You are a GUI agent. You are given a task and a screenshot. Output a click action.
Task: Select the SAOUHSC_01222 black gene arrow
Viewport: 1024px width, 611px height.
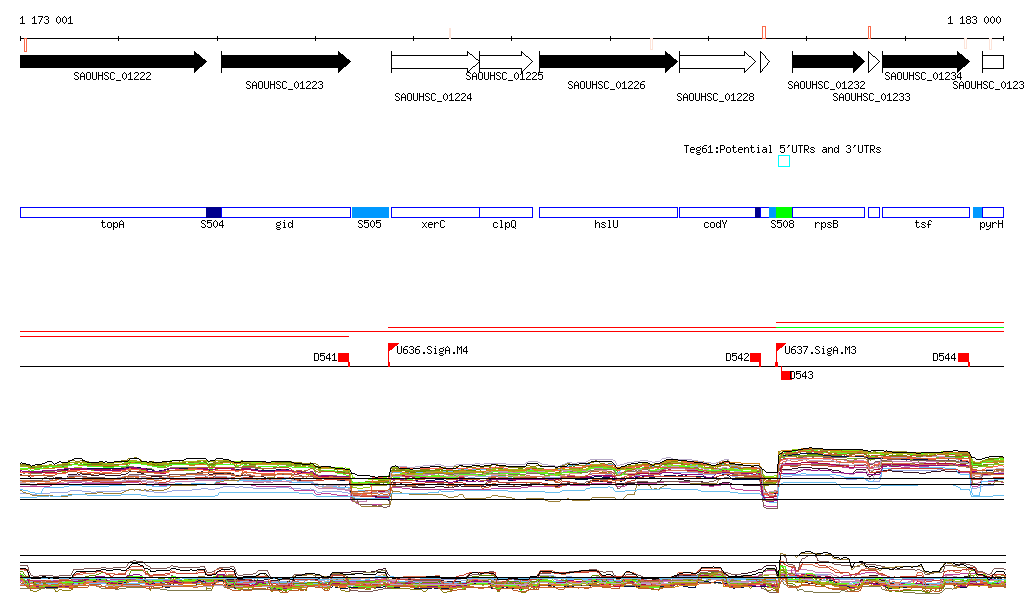tap(113, 62)
